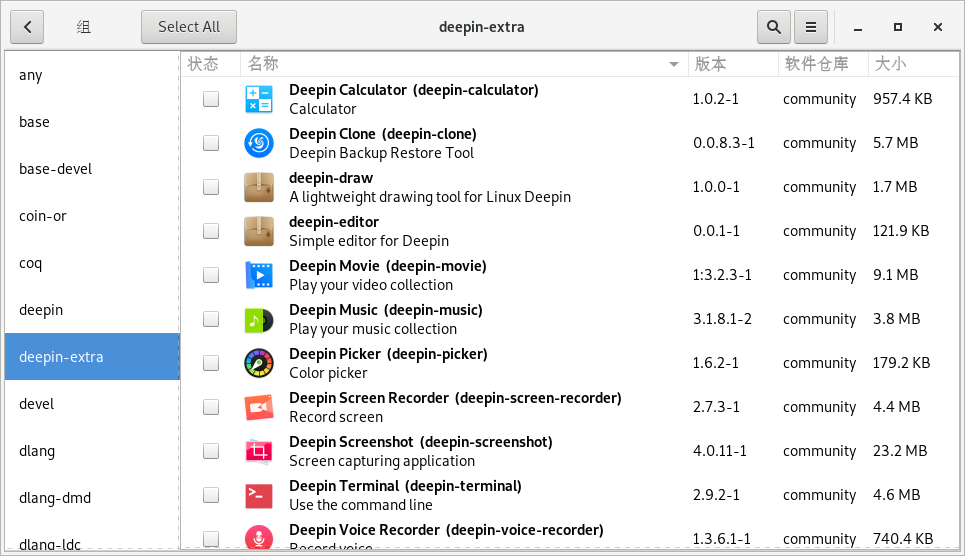965x556 pixels.
Task: Open the 'coq' group
Action: 92,263
